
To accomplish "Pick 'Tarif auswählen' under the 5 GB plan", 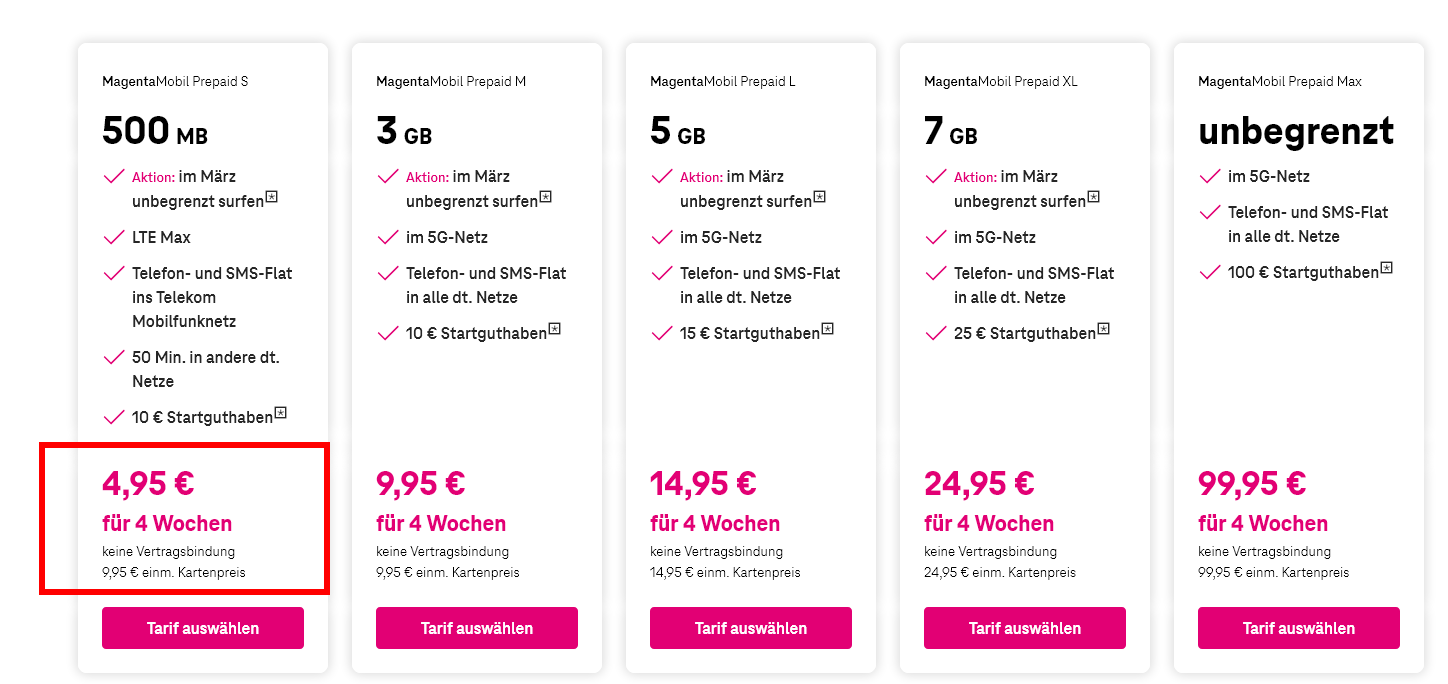I will coord(751,628).
